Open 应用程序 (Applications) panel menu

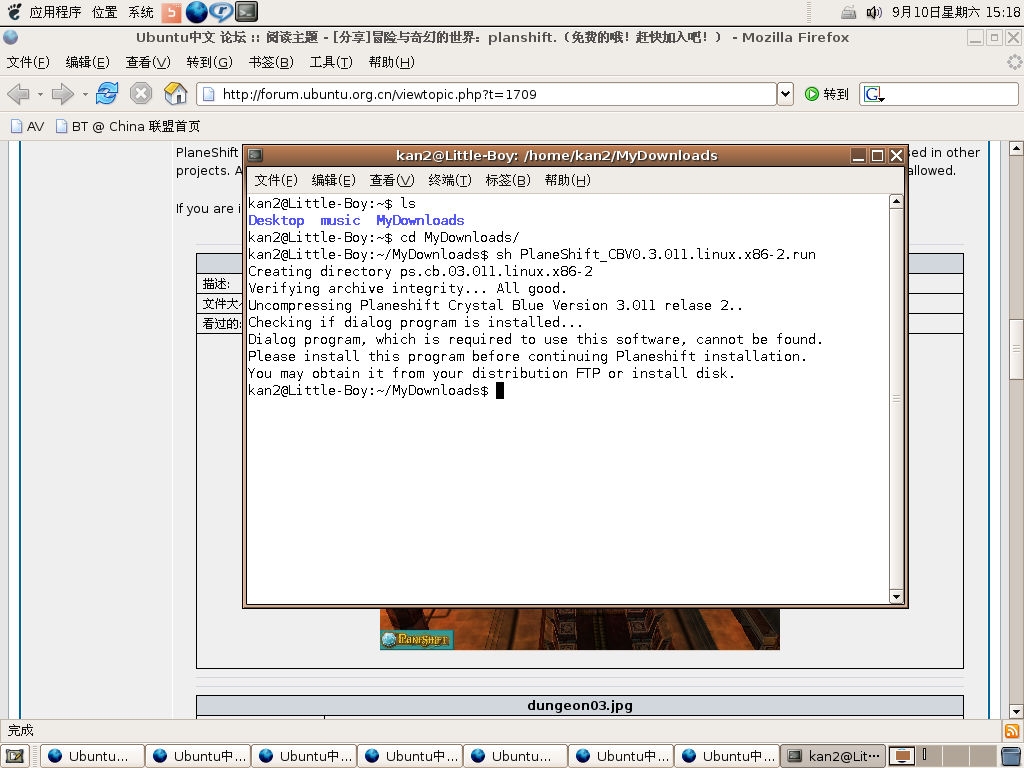pos(56,12)
